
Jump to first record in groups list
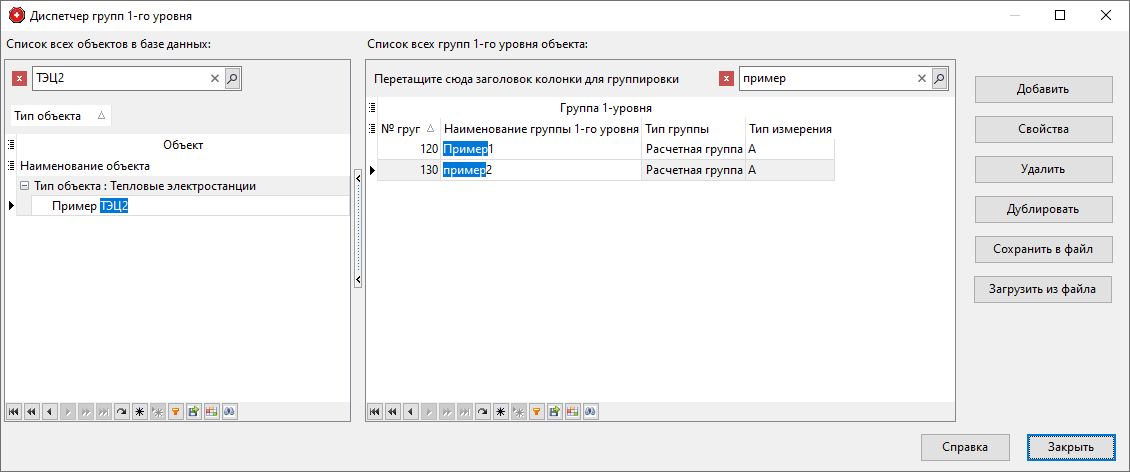click(x=375, y=411)
